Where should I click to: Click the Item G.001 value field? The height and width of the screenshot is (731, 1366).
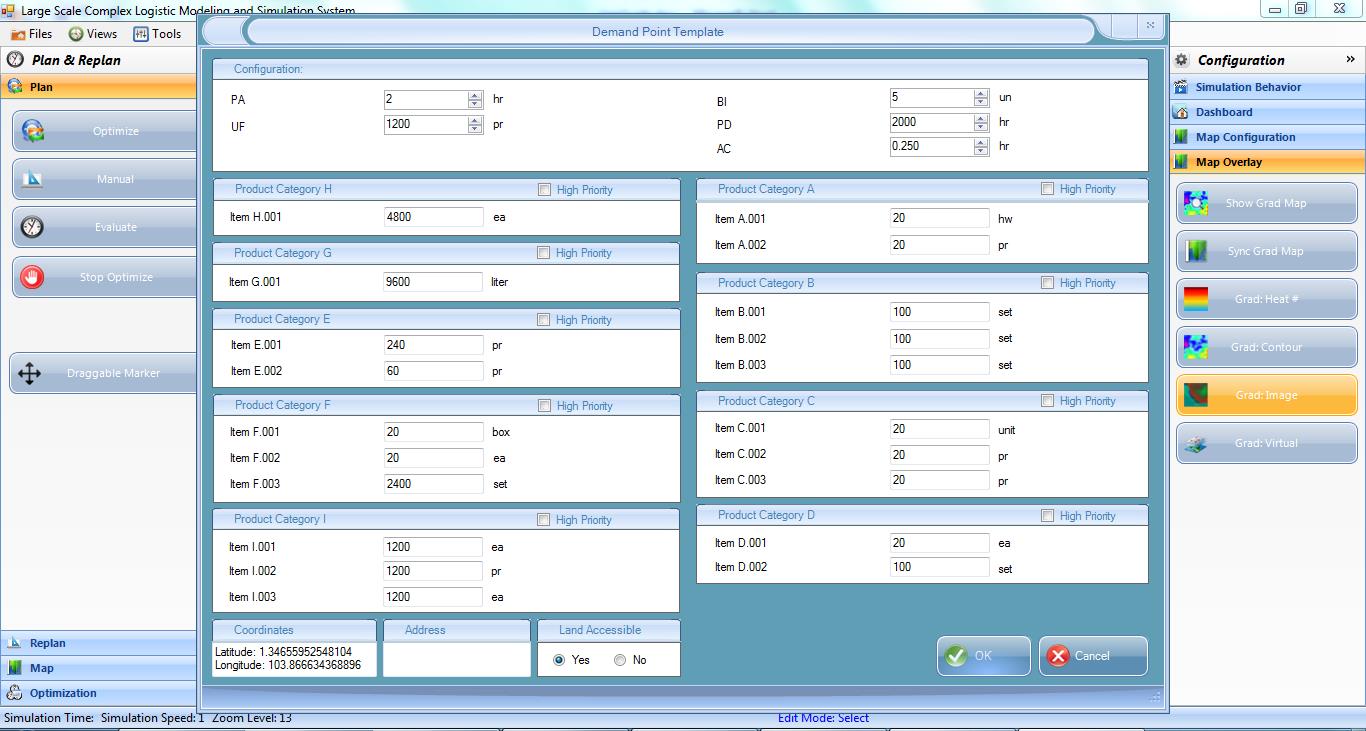pos(433,282)
